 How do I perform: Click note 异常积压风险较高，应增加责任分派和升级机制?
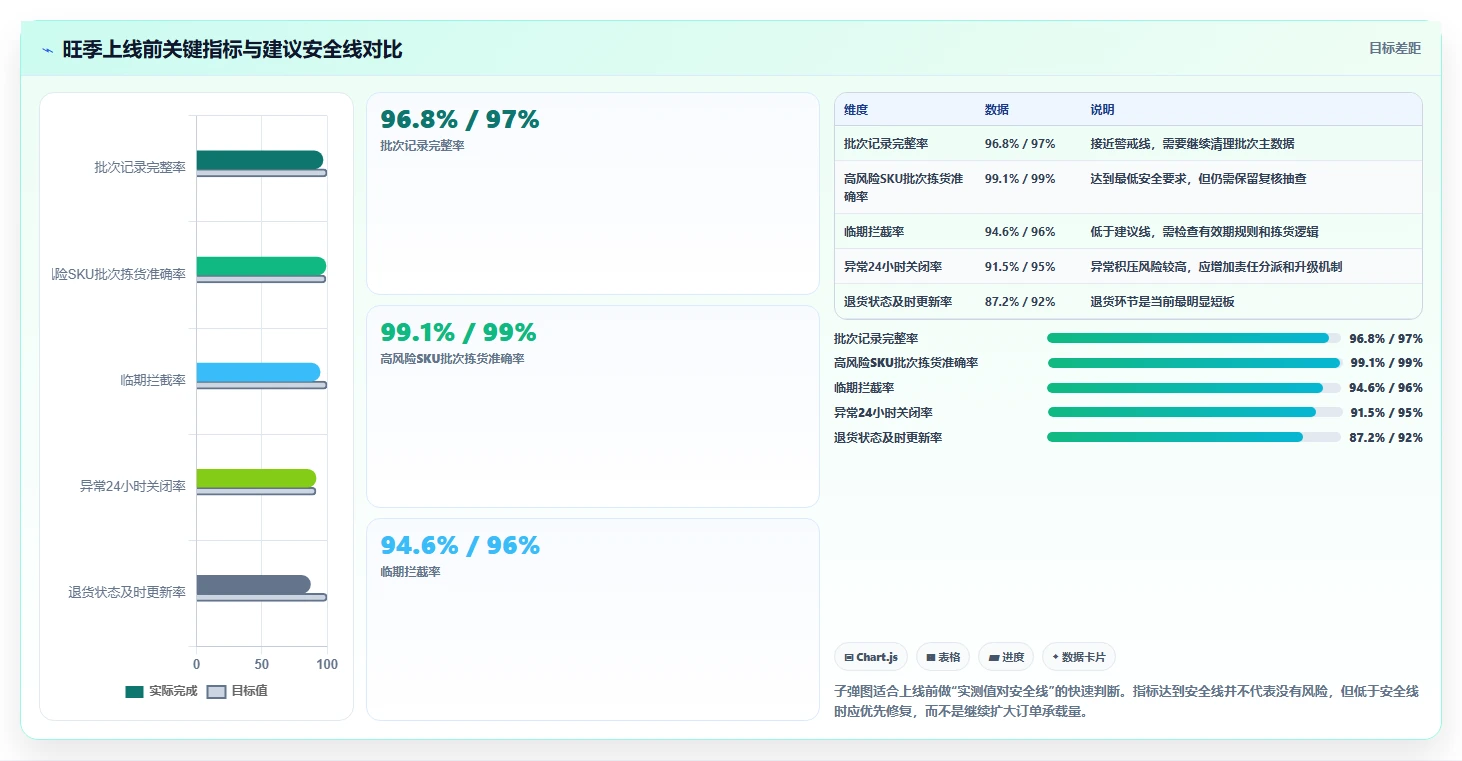click(x=1217, y=267)
